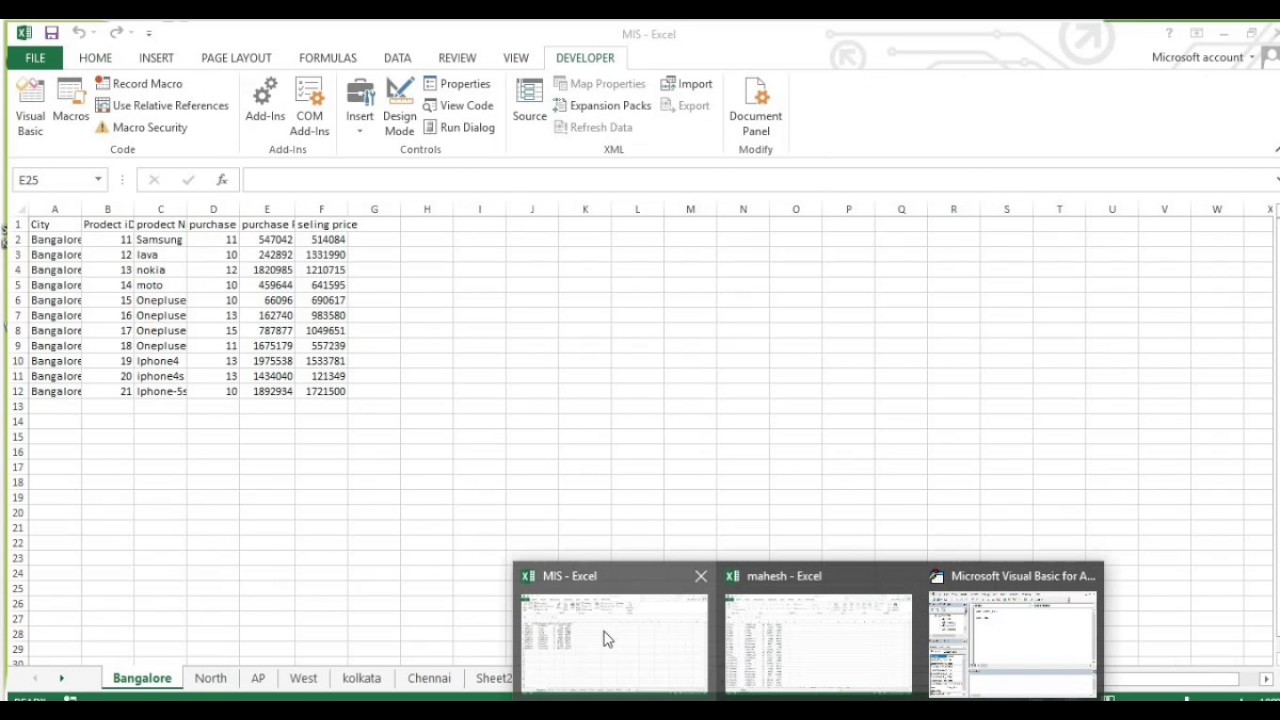Image resolution: width=1280 pixels, height=720 pixels.
Task: Switch to the Chennai sheet
Action: [429, 678]
